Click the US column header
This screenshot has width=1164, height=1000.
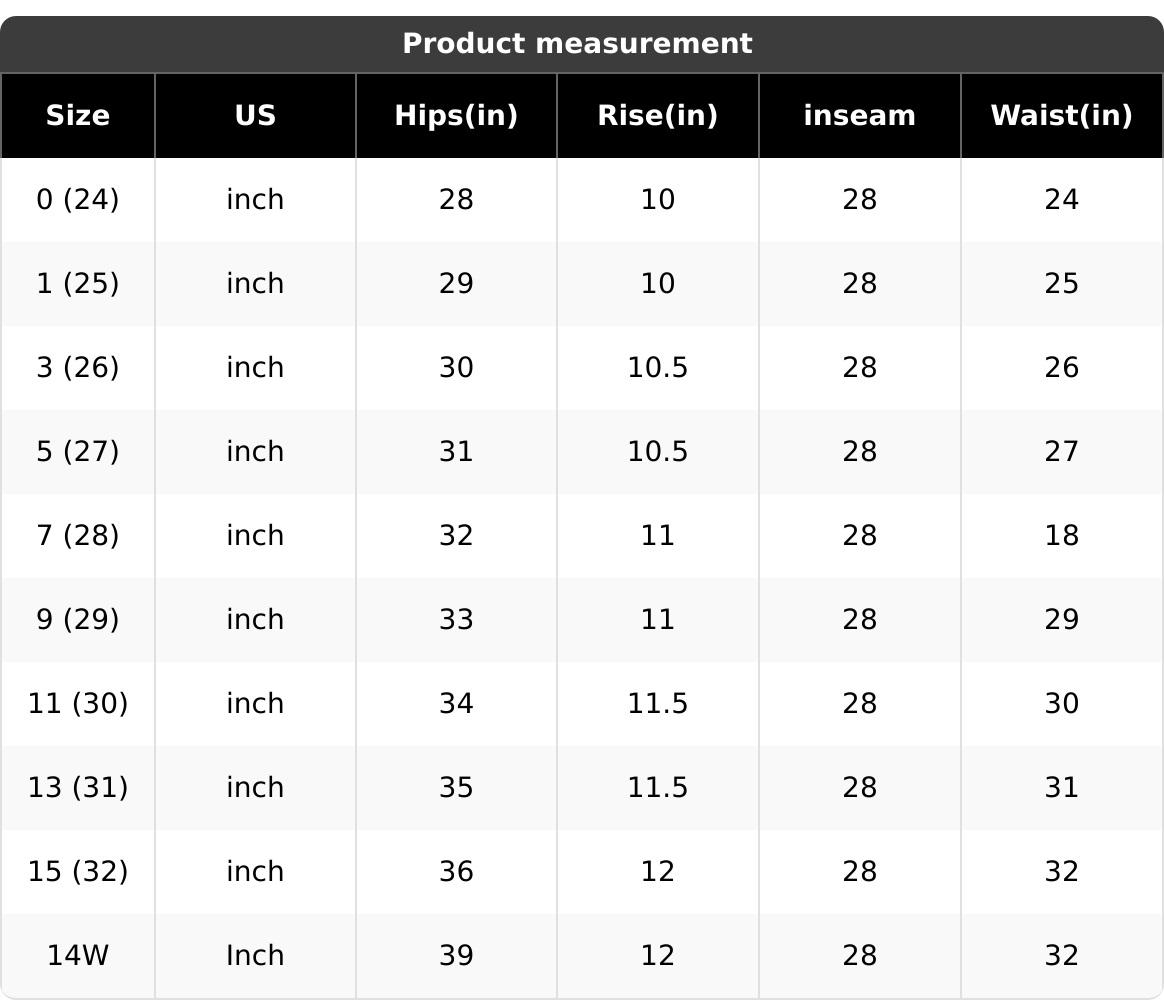click(x=255, y=116)
